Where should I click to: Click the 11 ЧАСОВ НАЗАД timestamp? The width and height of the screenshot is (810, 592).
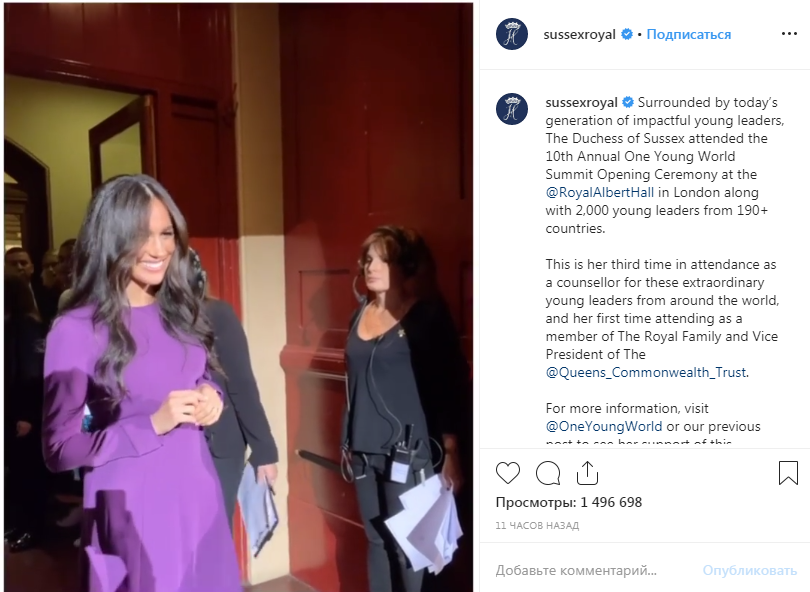pyautogui.click(x=537, y=525)
